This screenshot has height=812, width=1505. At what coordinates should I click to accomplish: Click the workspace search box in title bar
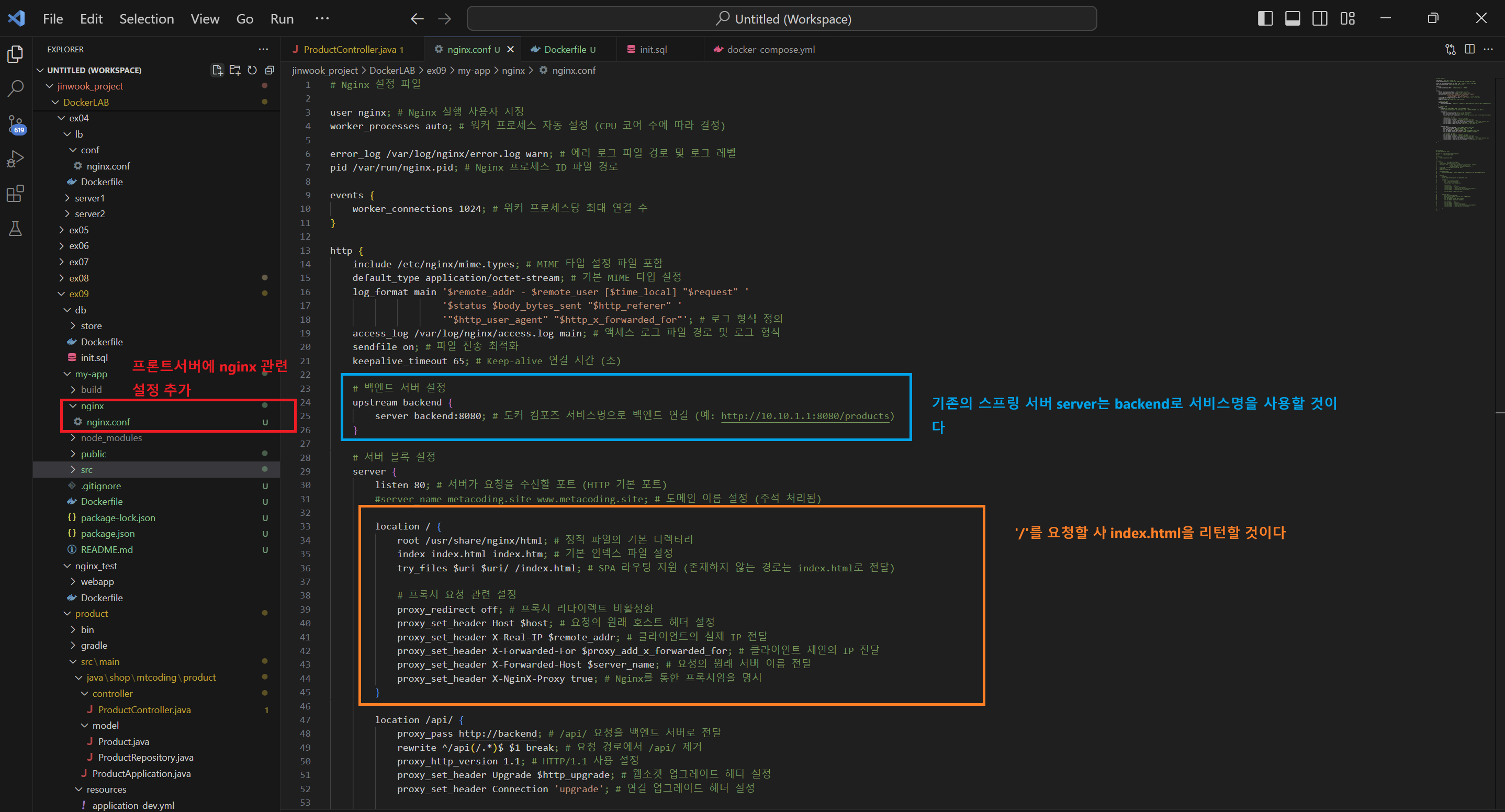pyautogui.click(x=782, y=19)
